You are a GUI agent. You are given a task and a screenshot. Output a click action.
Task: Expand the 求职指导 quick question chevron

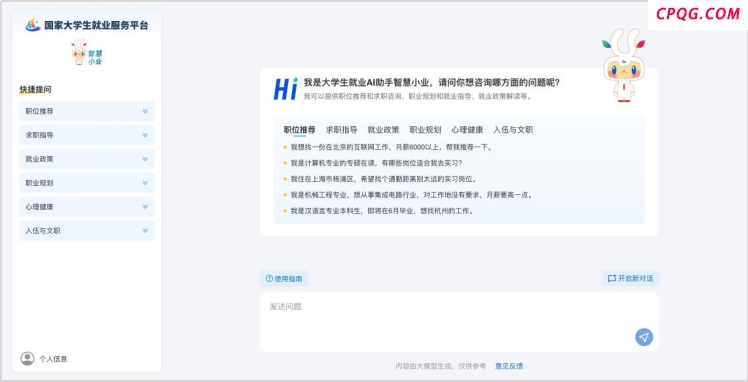(x=145, y=135)
